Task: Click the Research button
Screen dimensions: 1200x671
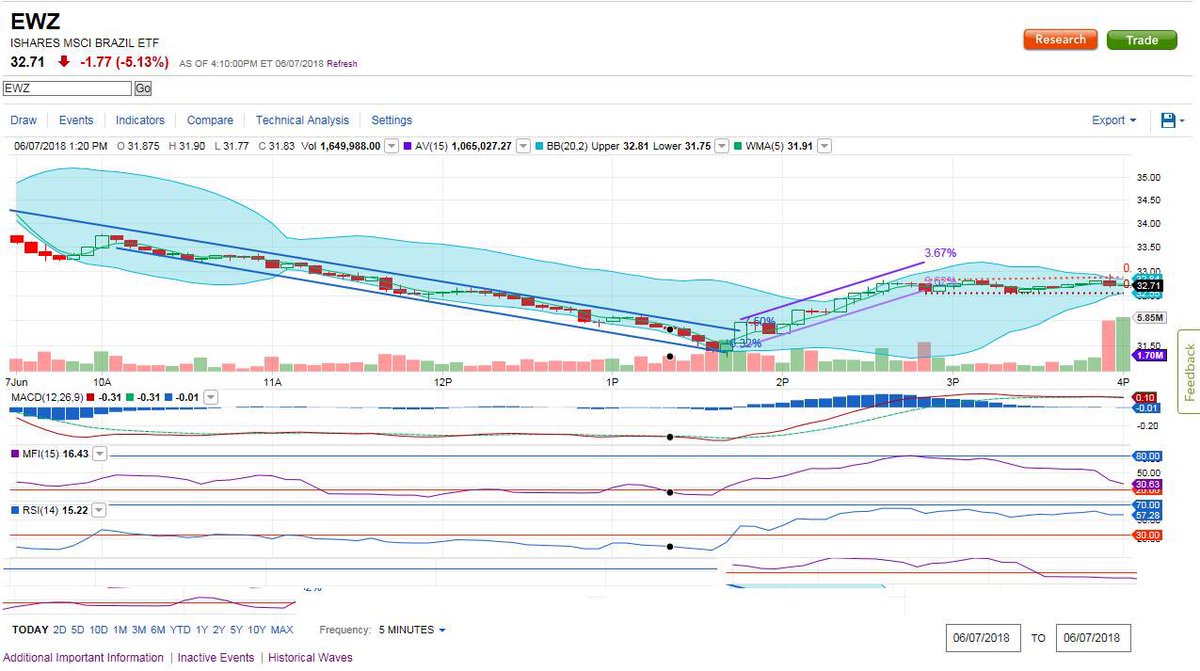Action: pos(1060,40)
